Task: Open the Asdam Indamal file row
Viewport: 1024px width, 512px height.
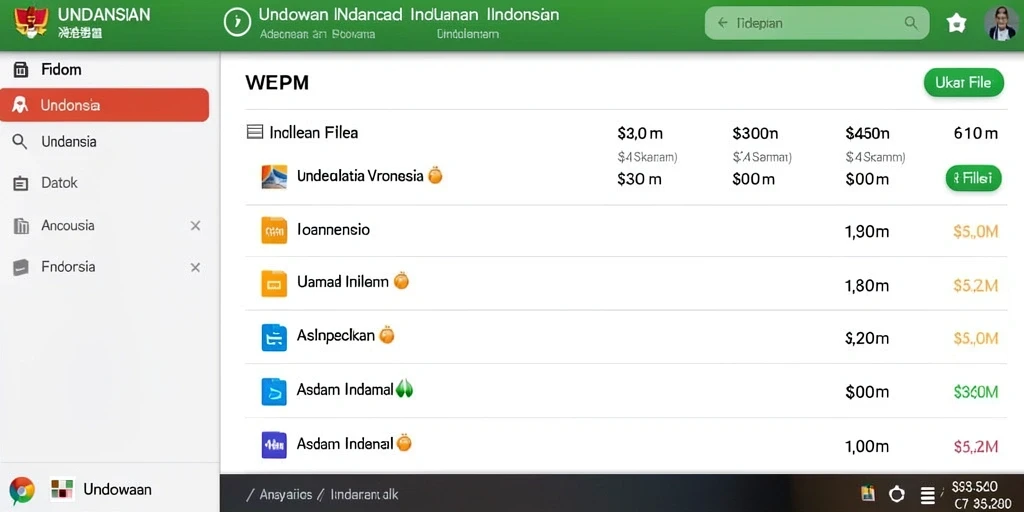Action: point(626,391)
